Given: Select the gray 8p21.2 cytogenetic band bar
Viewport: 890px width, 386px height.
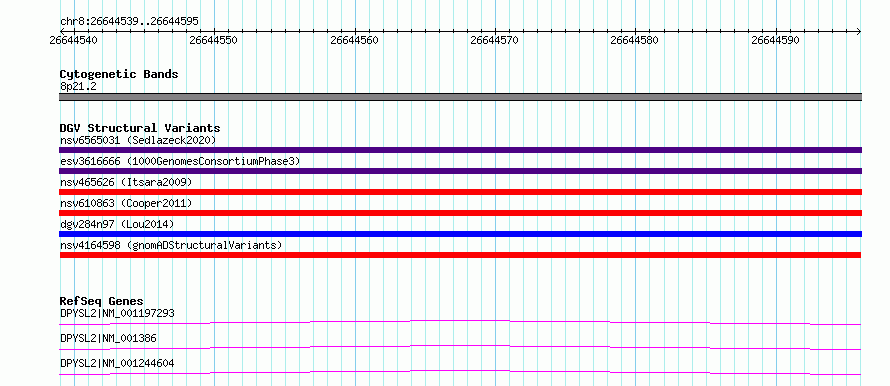Looking at the screenshot, I should [x=460, y=97].
